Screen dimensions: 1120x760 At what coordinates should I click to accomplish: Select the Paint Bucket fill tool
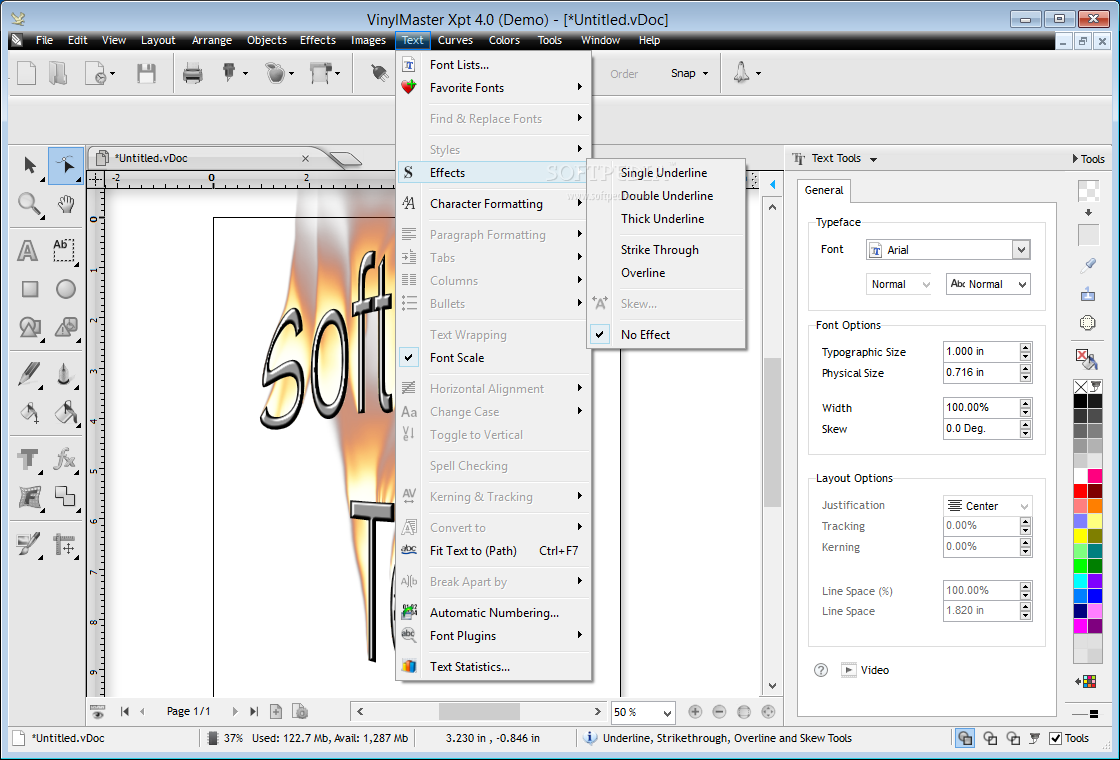29,412
